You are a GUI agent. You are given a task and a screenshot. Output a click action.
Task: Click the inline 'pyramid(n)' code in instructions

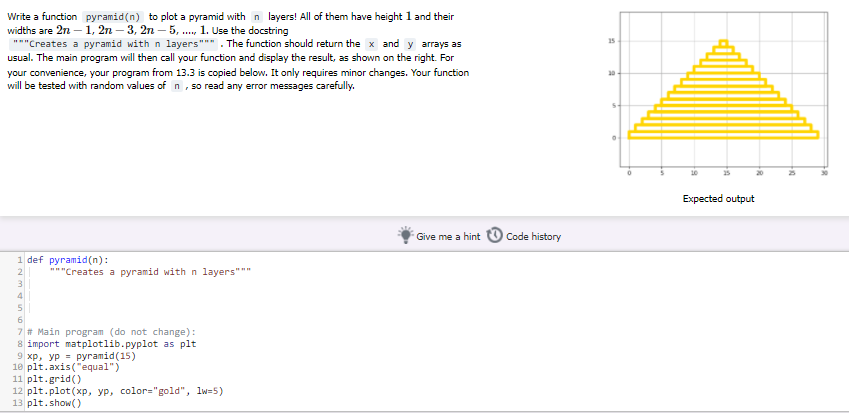point(113,17)
